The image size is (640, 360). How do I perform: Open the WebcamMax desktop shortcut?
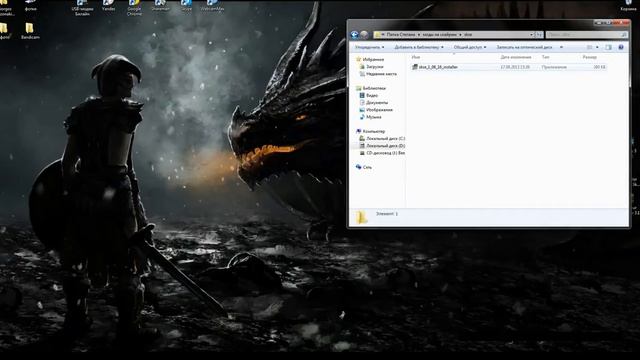(212, 6)
